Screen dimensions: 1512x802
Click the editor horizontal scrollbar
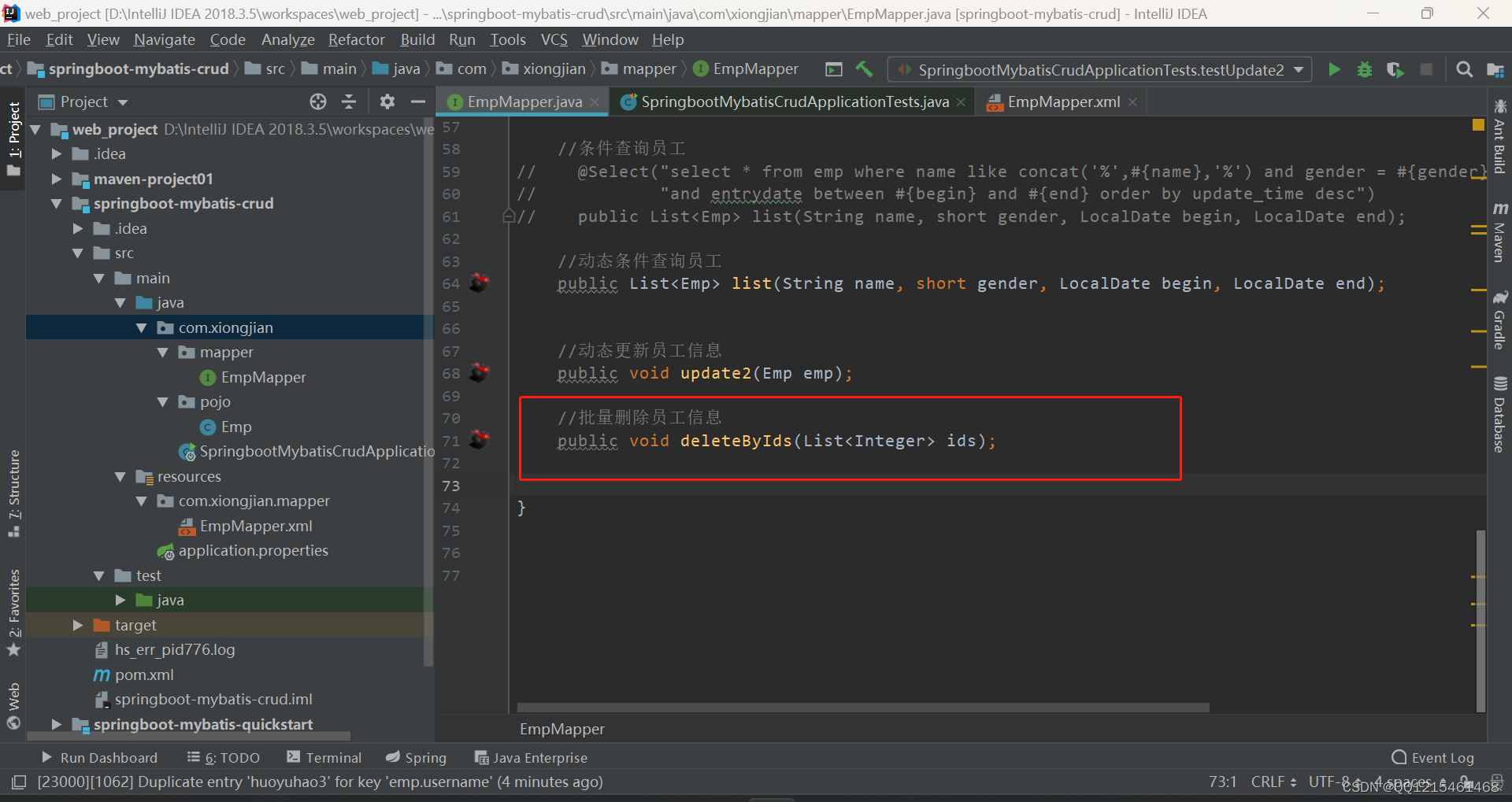point(863,707)
